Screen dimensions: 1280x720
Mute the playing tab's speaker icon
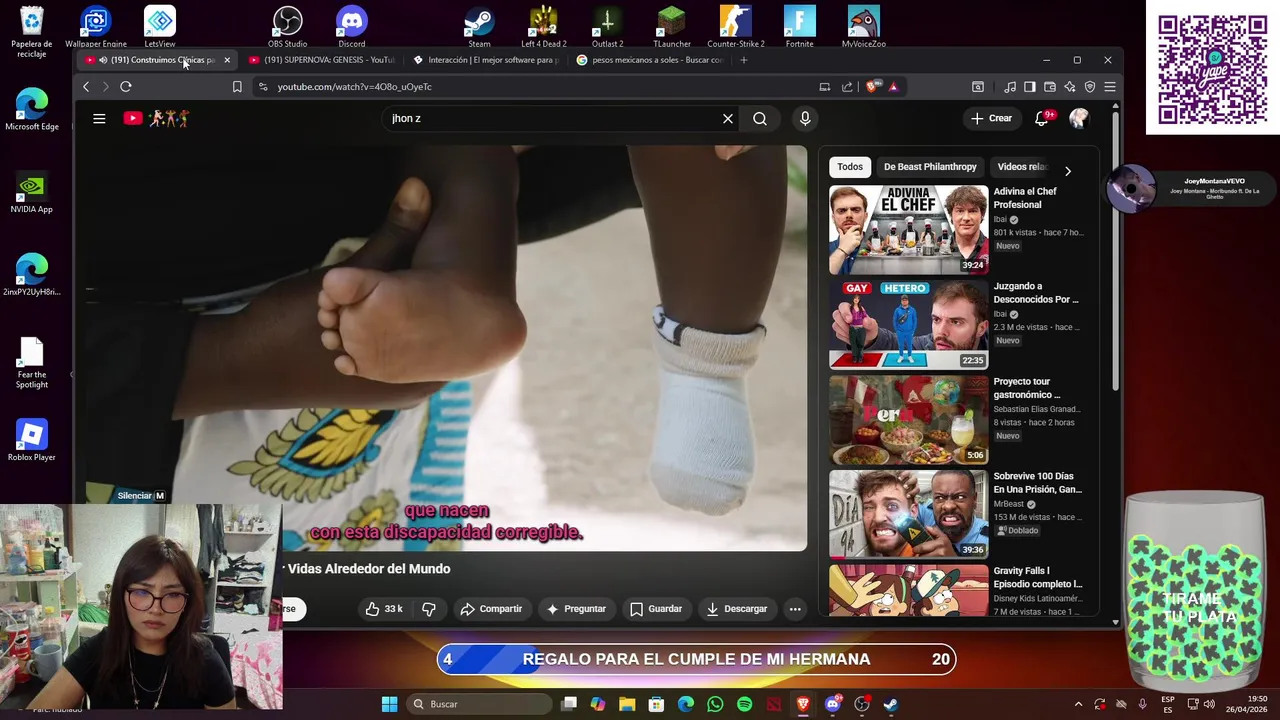[x=102, y=60]
